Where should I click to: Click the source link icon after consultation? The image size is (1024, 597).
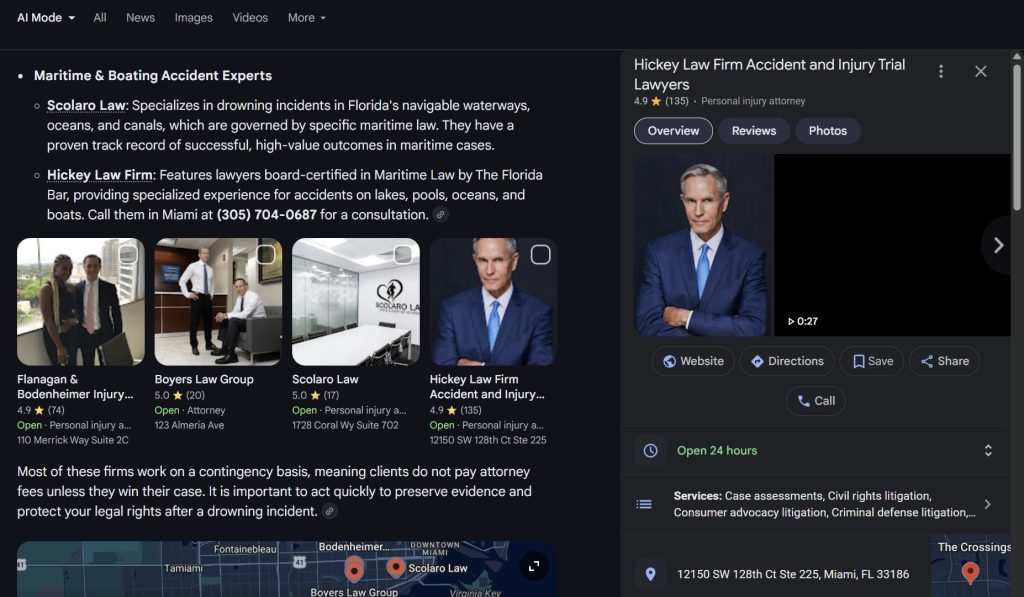[441, 214]
